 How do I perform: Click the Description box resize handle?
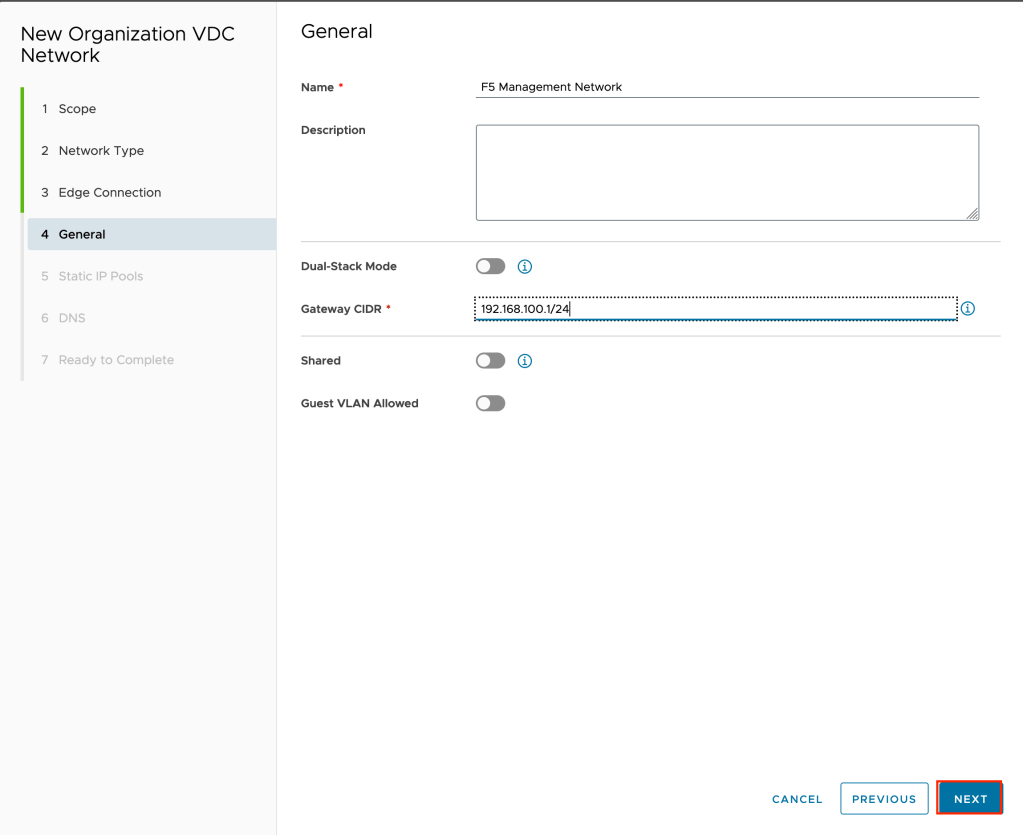973,214
